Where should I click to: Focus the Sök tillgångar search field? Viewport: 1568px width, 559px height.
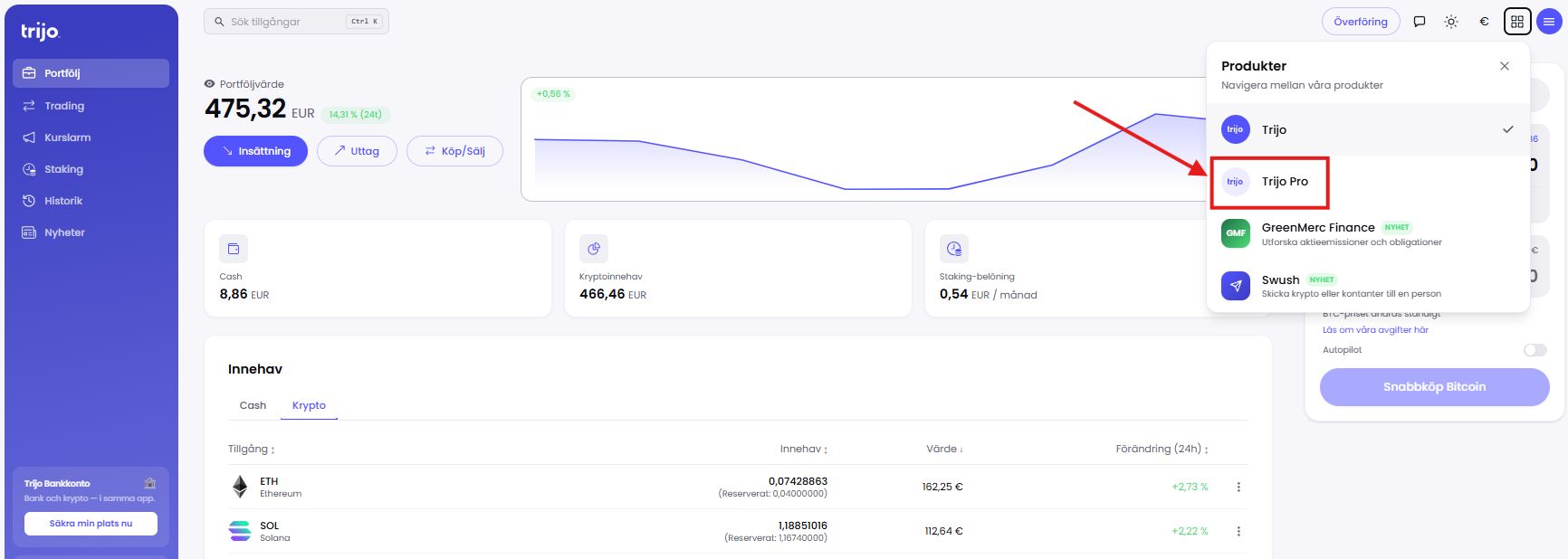(296, 22)
